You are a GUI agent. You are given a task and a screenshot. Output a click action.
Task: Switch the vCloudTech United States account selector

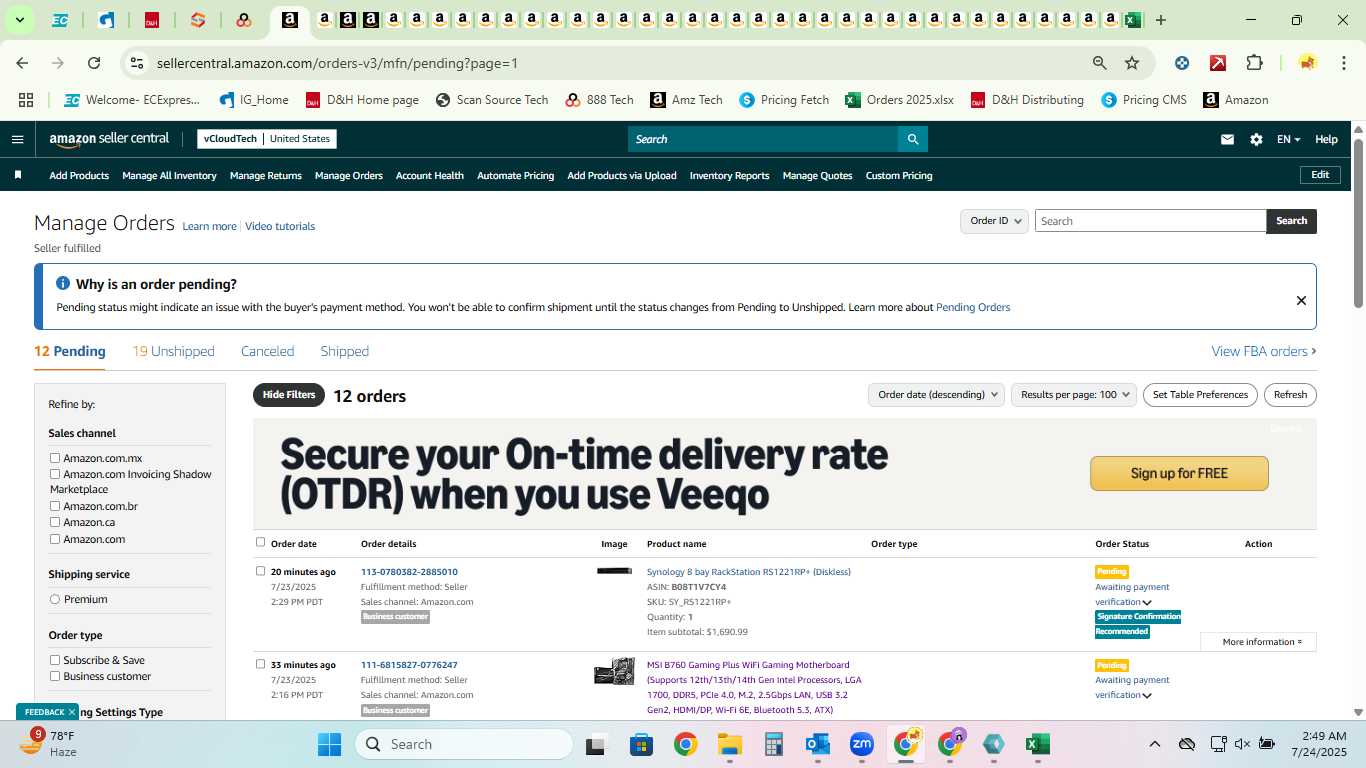click(x=267, y=139)
